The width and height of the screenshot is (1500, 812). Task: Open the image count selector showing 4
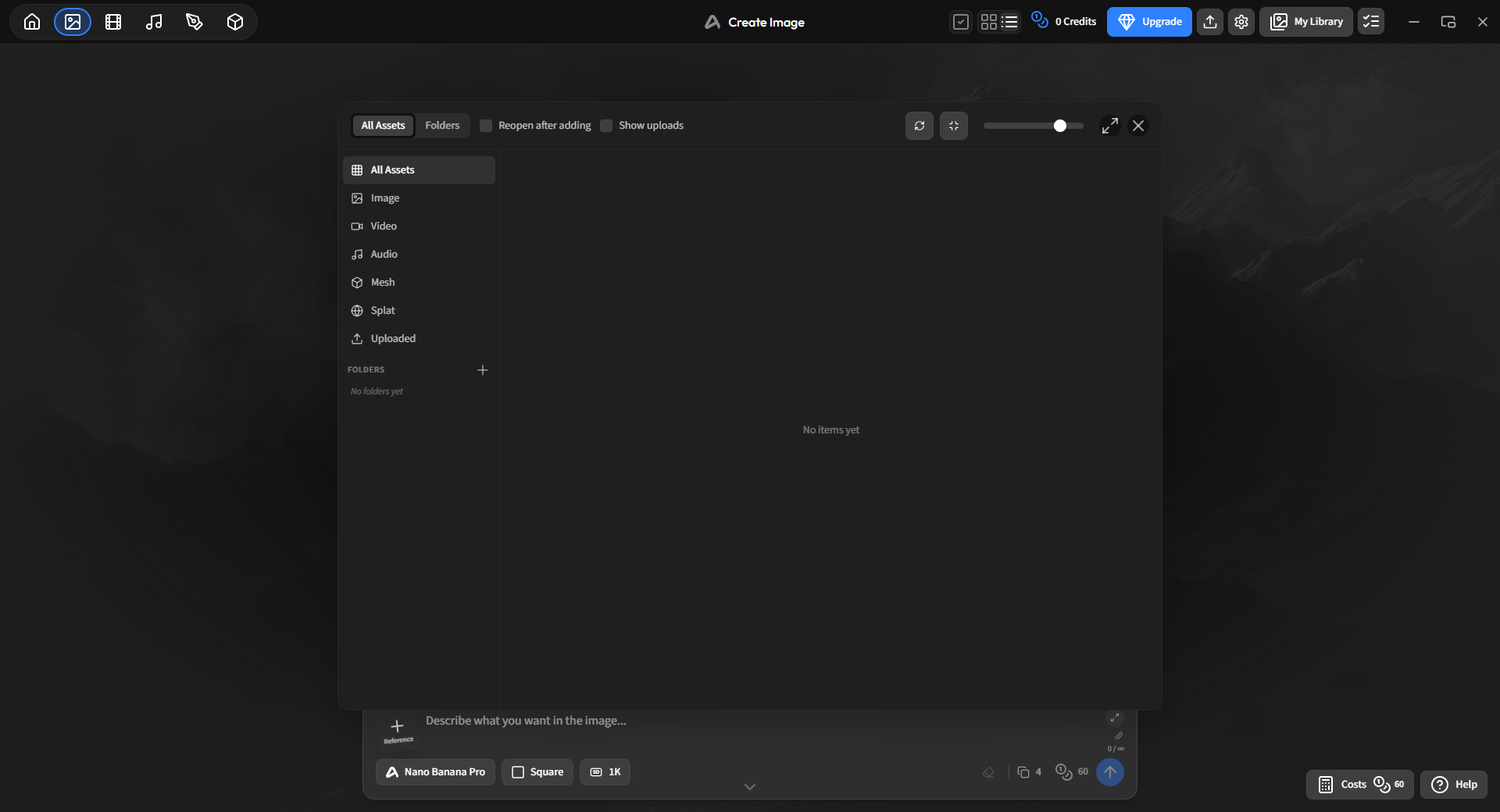pyautogui.click(x=1030, y=772)
